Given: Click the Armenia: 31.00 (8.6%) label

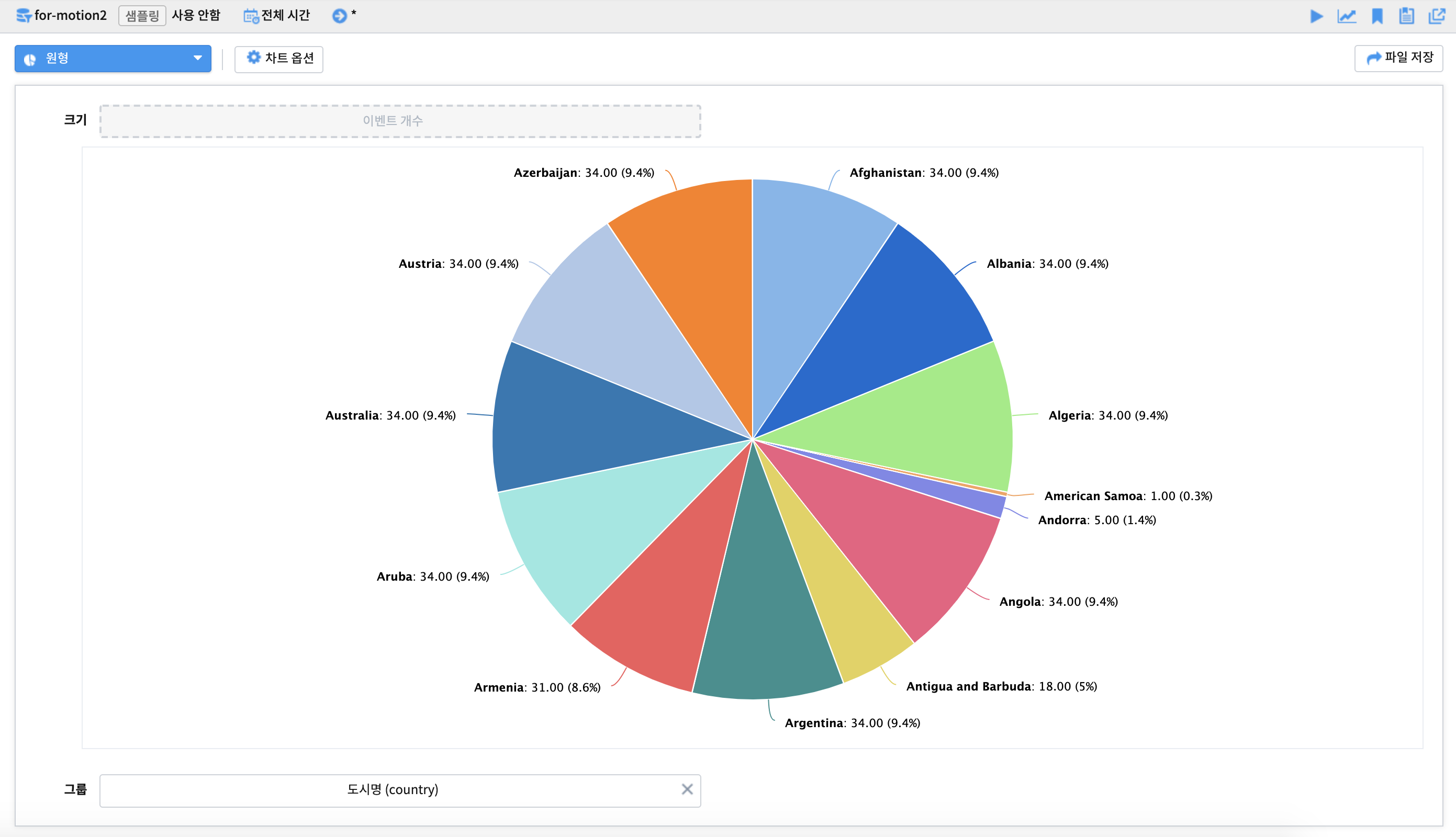Looking at the screenshot, I should click(x=537, y=687).
